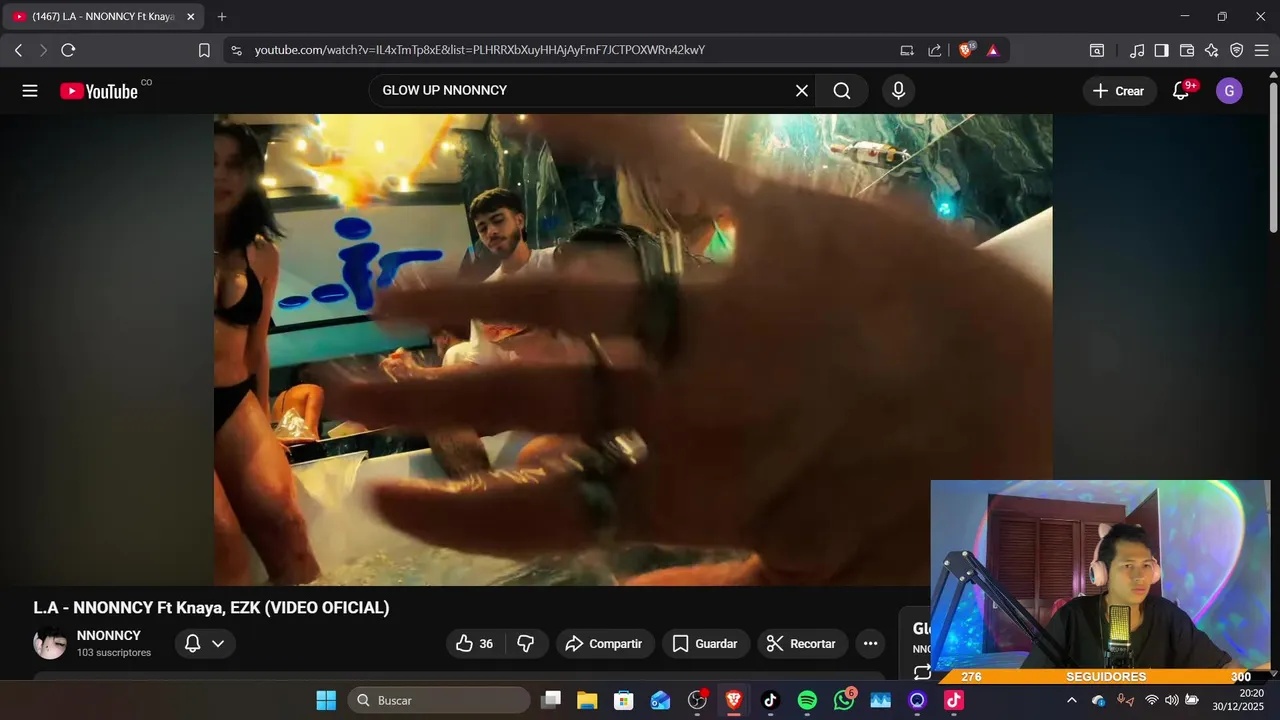1280x720 pixels.
Task: Open the Brave main menu
Action: click(1262, 50)
